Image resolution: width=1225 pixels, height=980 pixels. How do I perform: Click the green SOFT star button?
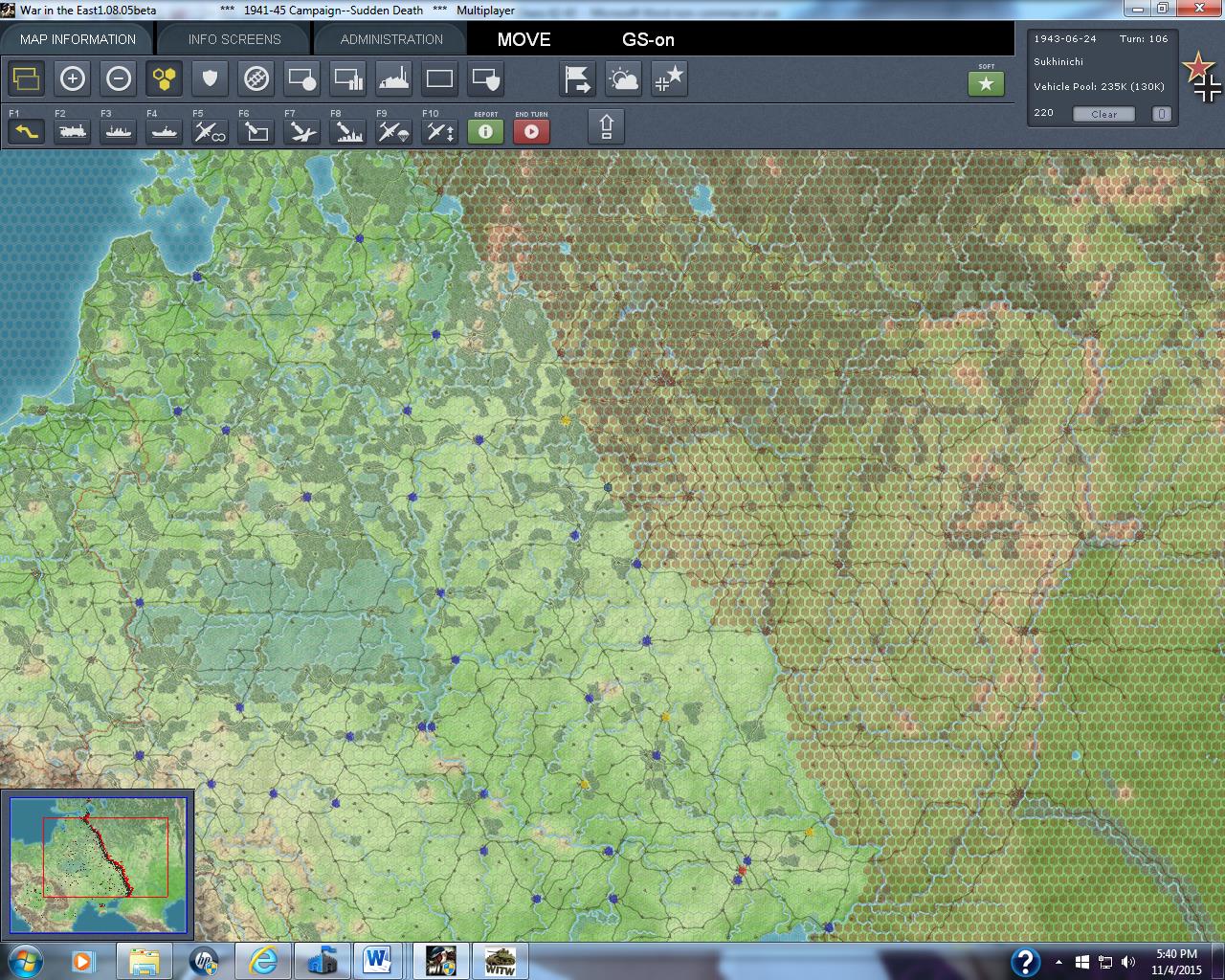tap(987, 83)
